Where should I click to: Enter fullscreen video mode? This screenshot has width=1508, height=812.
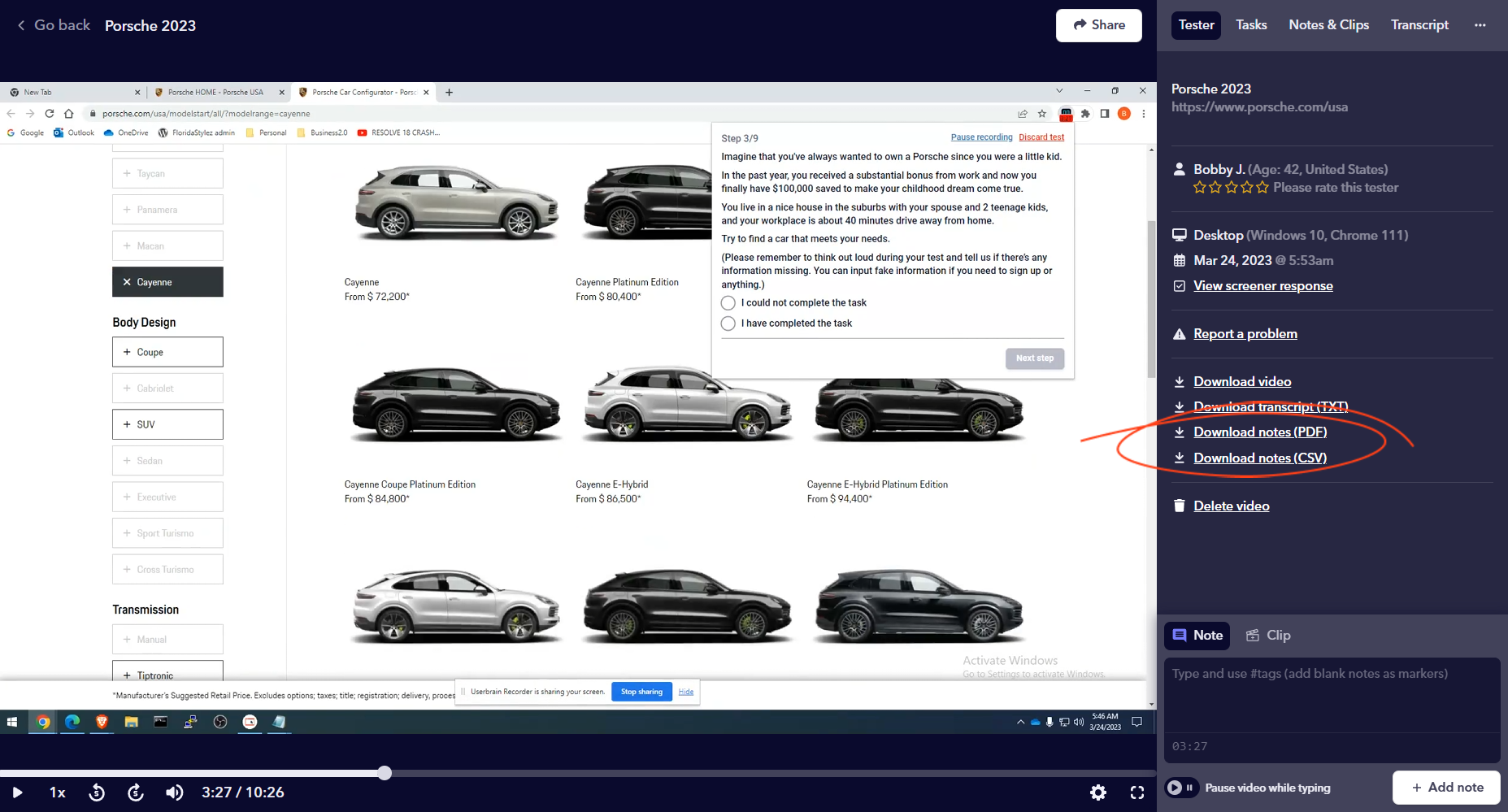click(x=1137, y=792)
